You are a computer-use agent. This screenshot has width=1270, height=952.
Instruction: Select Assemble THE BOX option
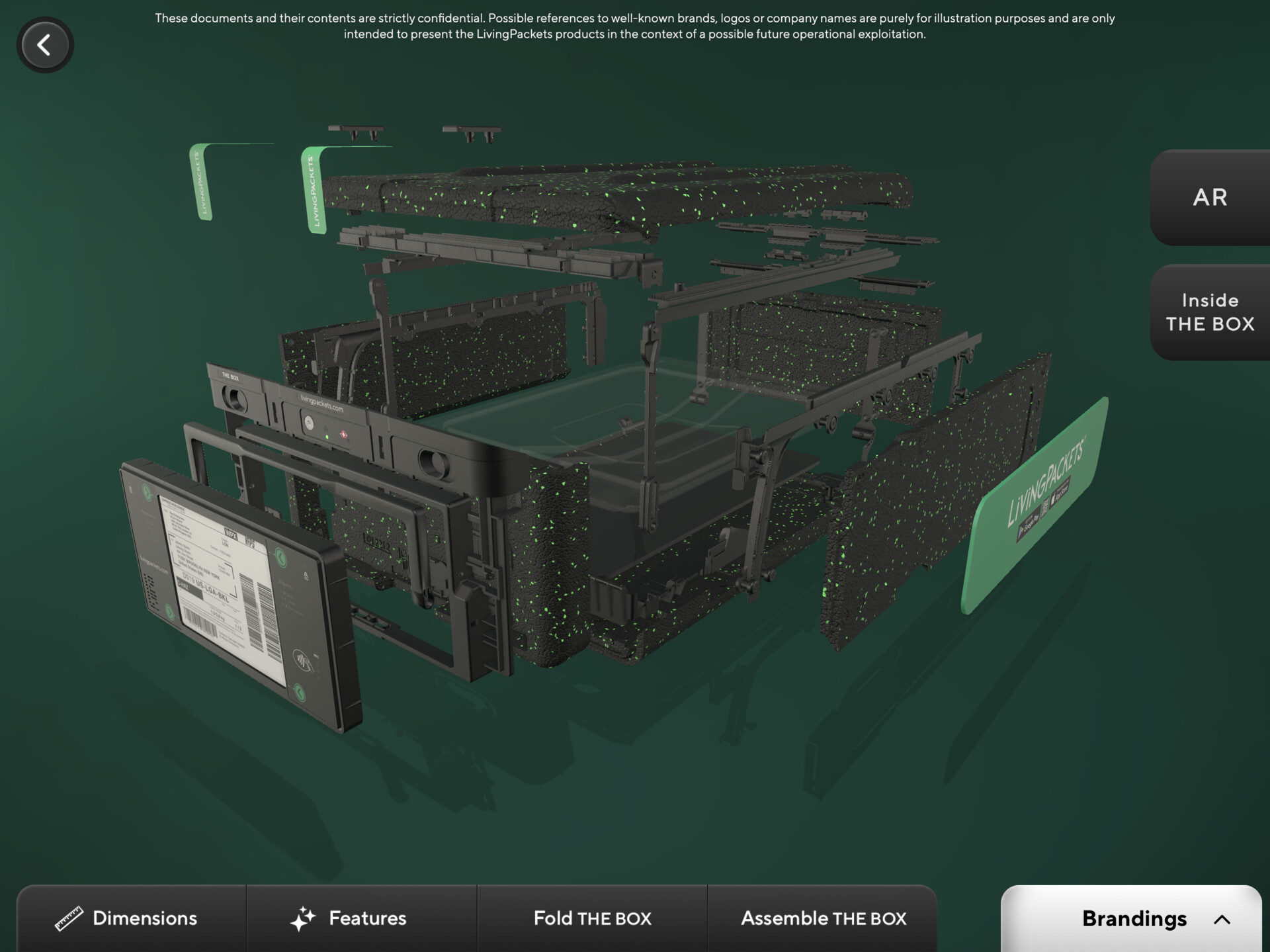pyautogui.click(x=823, y=918)
